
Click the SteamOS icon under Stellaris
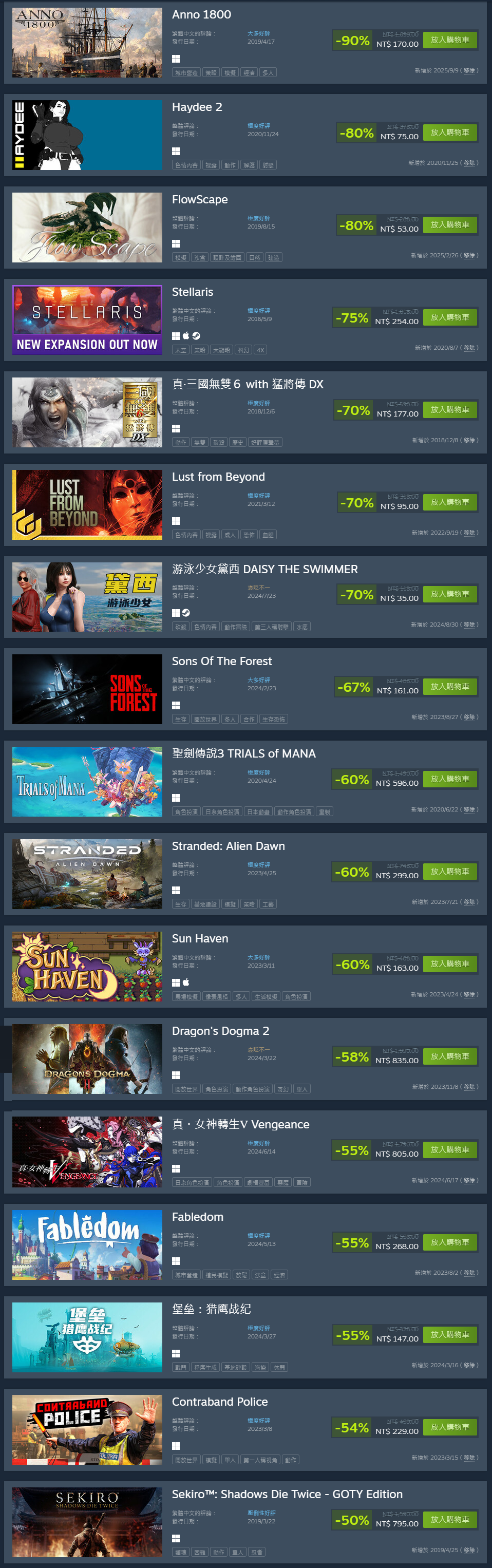(196, 335)
